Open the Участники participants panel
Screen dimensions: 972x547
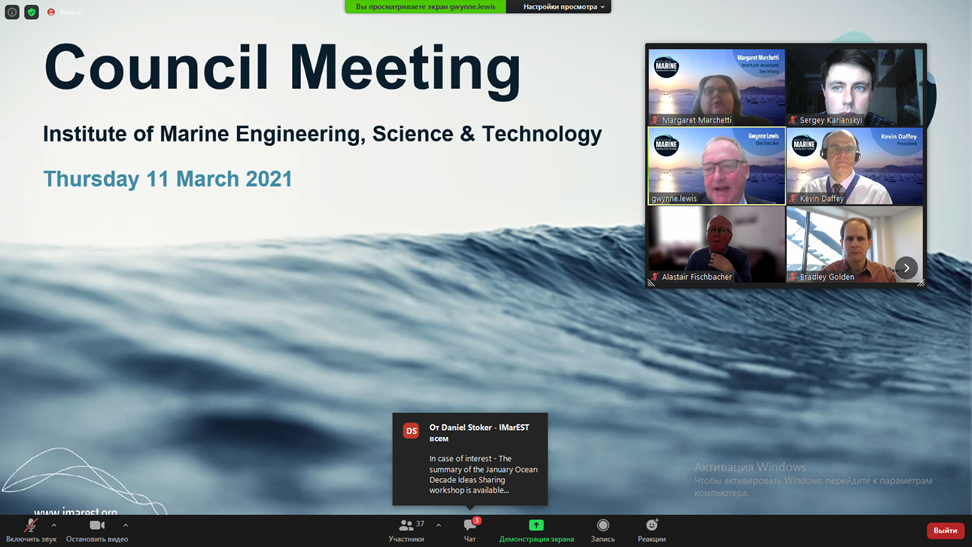click(407, 531)
